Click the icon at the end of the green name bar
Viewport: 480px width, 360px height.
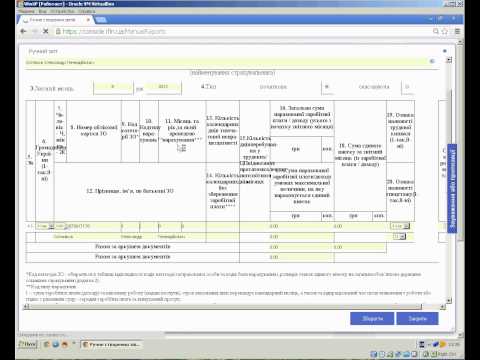tap(432, 61)
